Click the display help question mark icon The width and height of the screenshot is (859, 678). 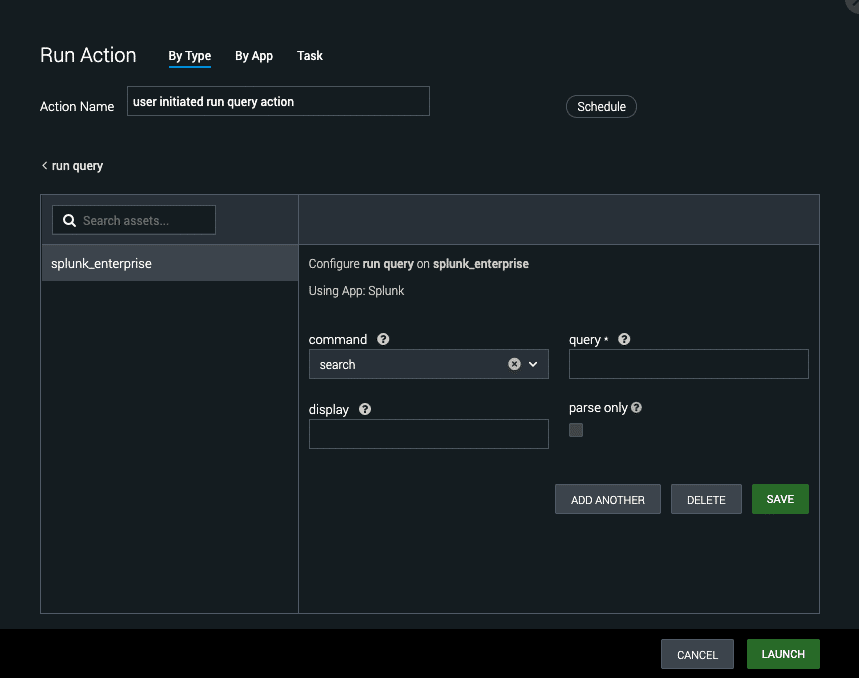(x=365, y=409)
